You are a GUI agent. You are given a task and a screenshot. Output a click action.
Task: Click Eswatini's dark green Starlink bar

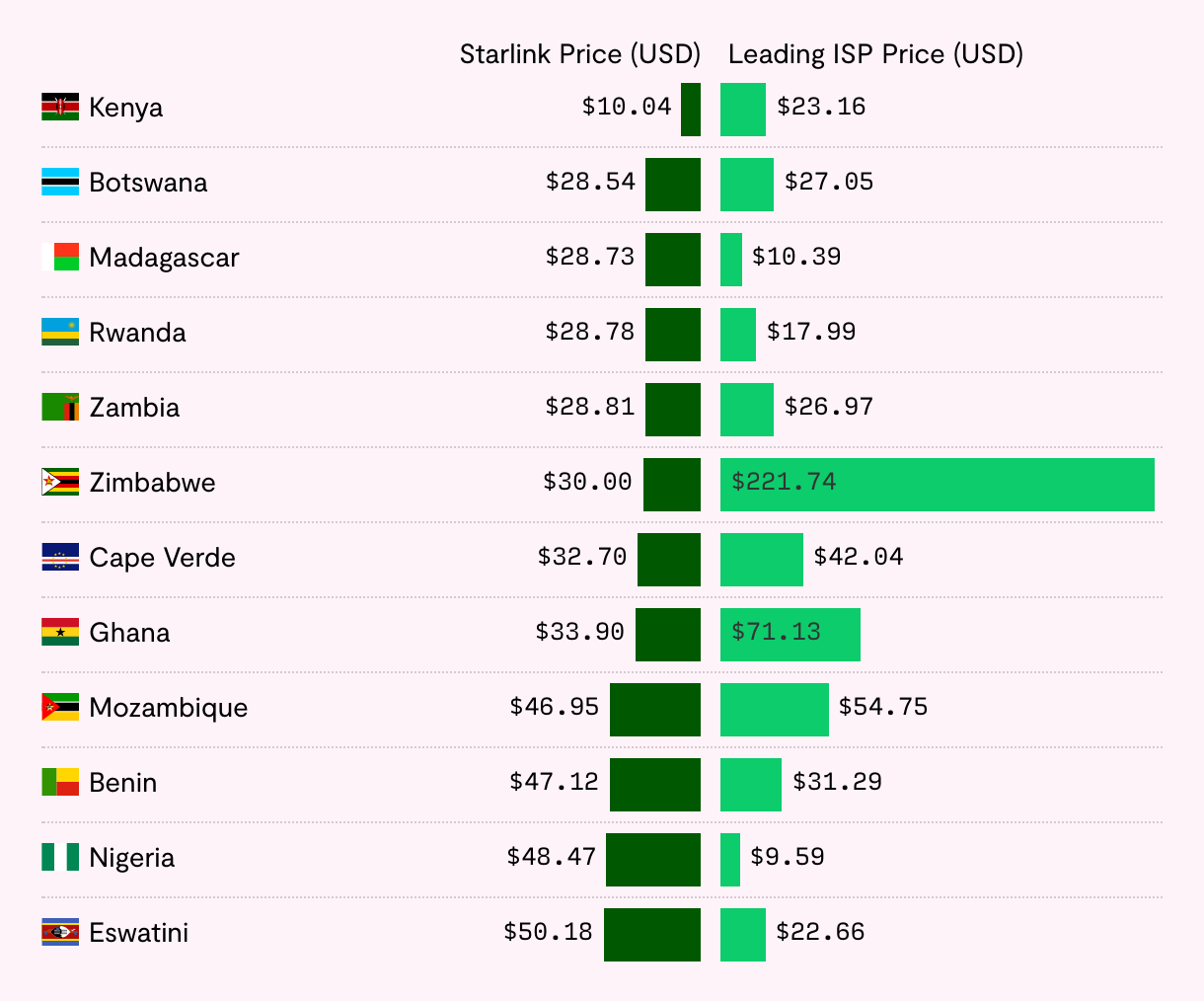tap(652, 935)
